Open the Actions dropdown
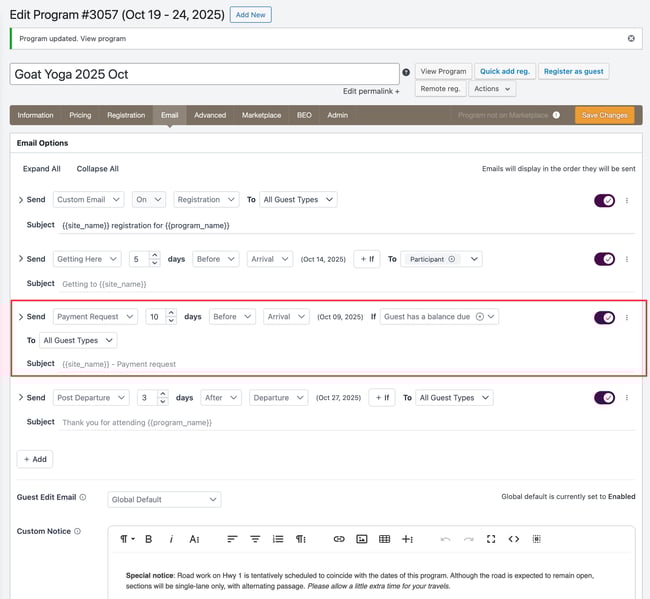650x599 pixels. tap(492, 89)
